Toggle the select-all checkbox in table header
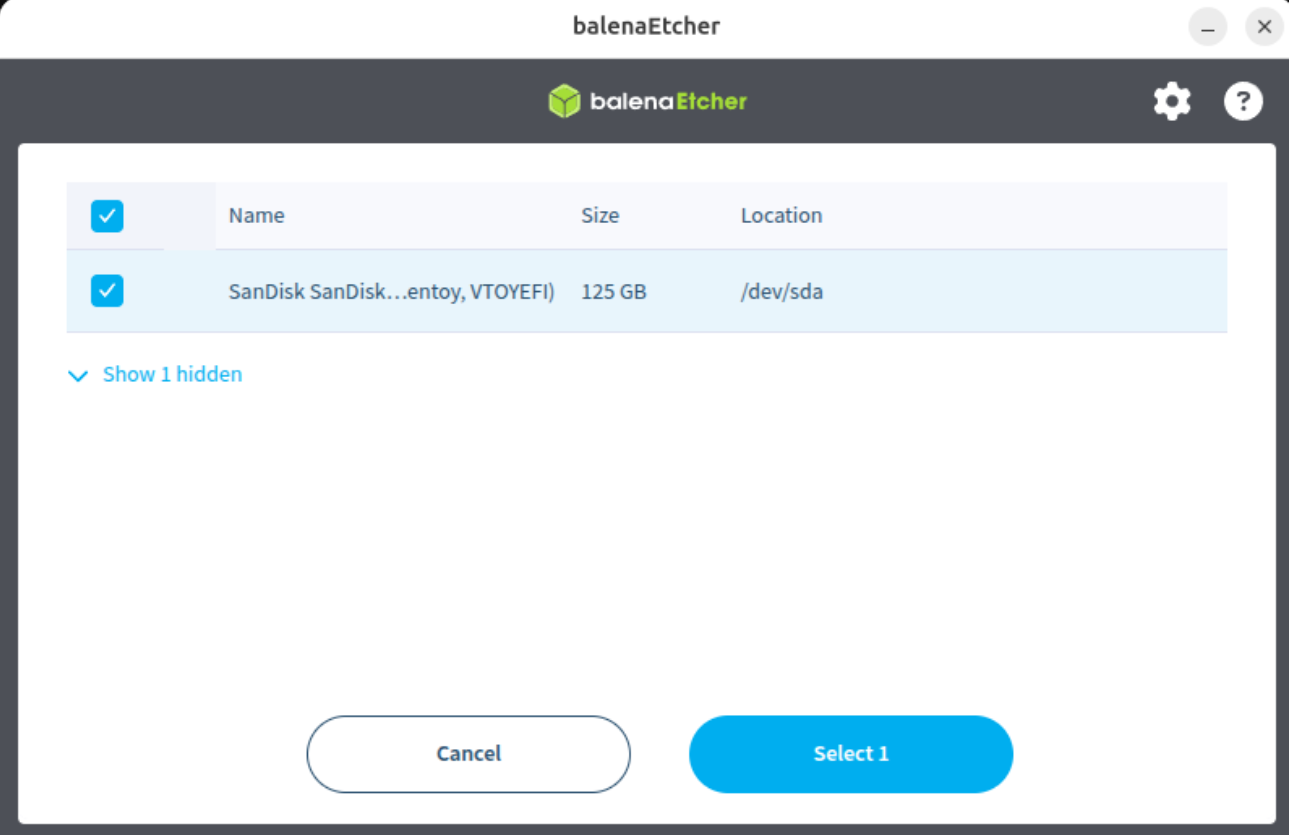This screenshot has width=1289, height=835. (x=107, y=216)
